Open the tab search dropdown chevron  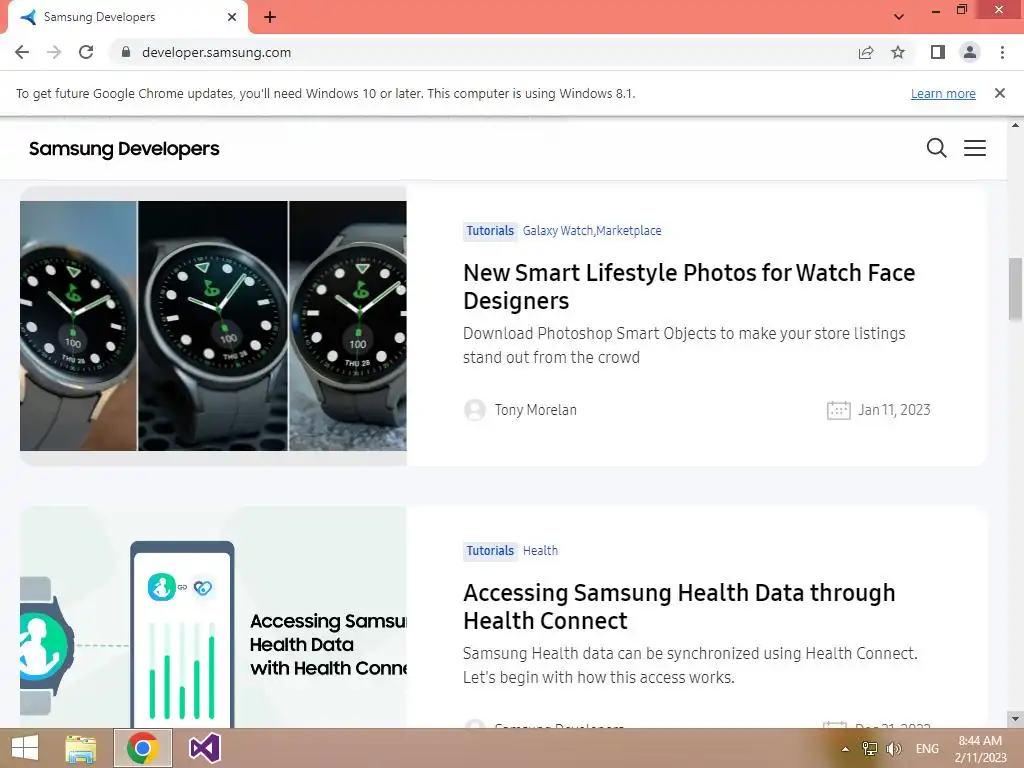point(899,17)
